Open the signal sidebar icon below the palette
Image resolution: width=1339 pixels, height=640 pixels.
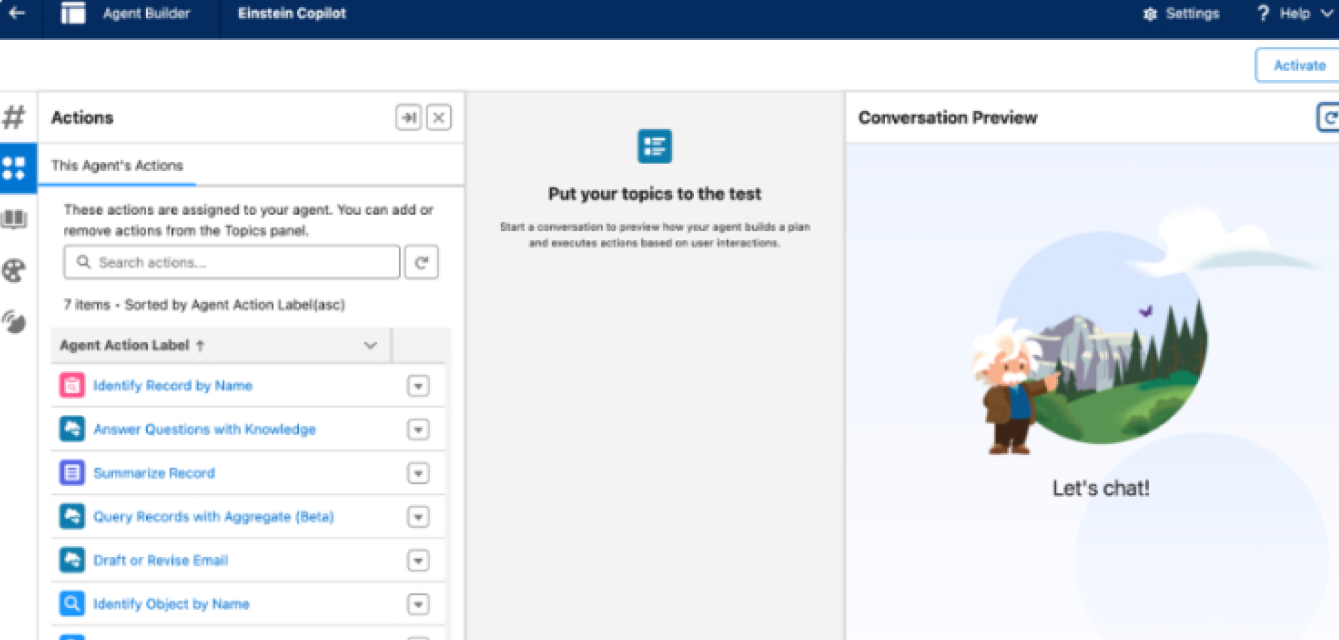(x=14, y=321)
